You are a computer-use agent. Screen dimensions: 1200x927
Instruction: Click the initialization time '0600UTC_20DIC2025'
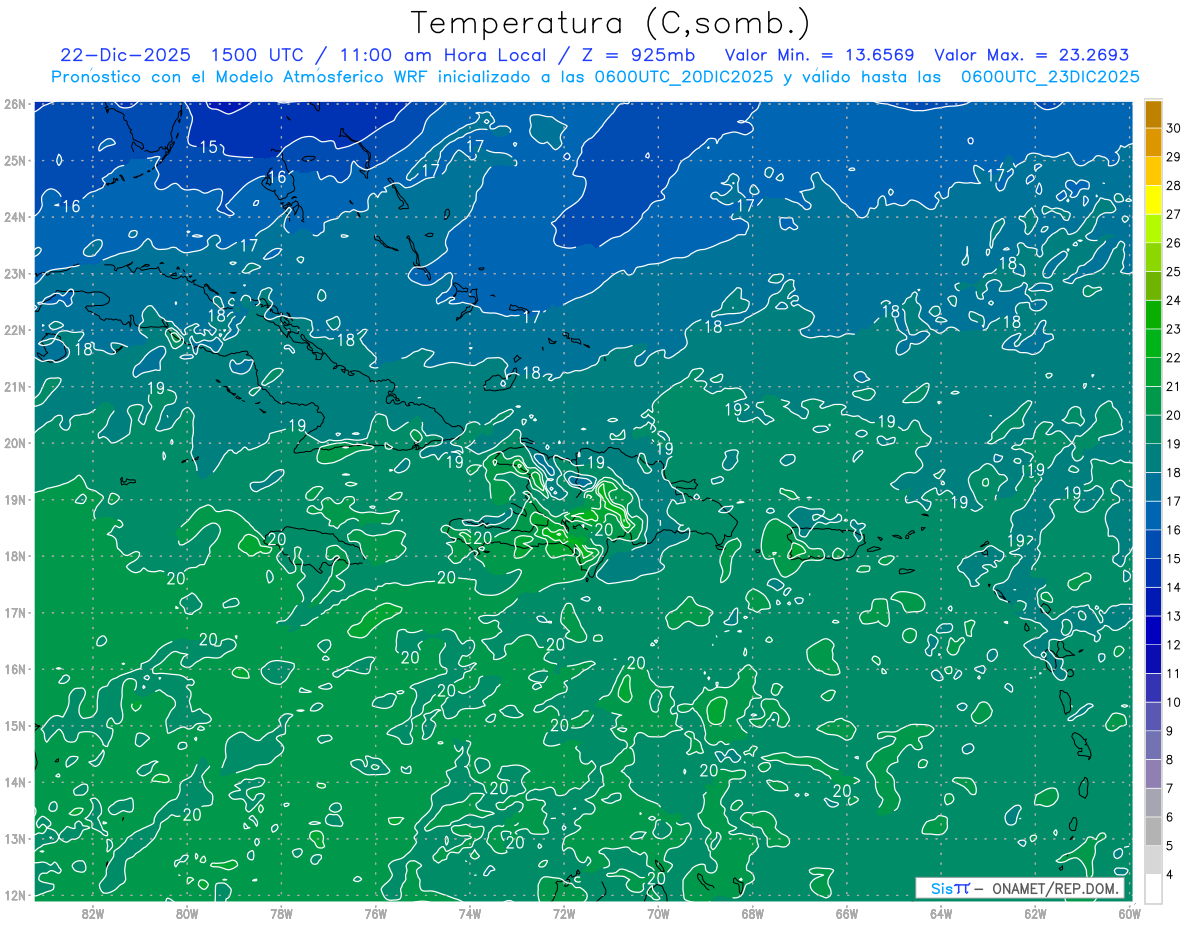[x=682, y=77]
